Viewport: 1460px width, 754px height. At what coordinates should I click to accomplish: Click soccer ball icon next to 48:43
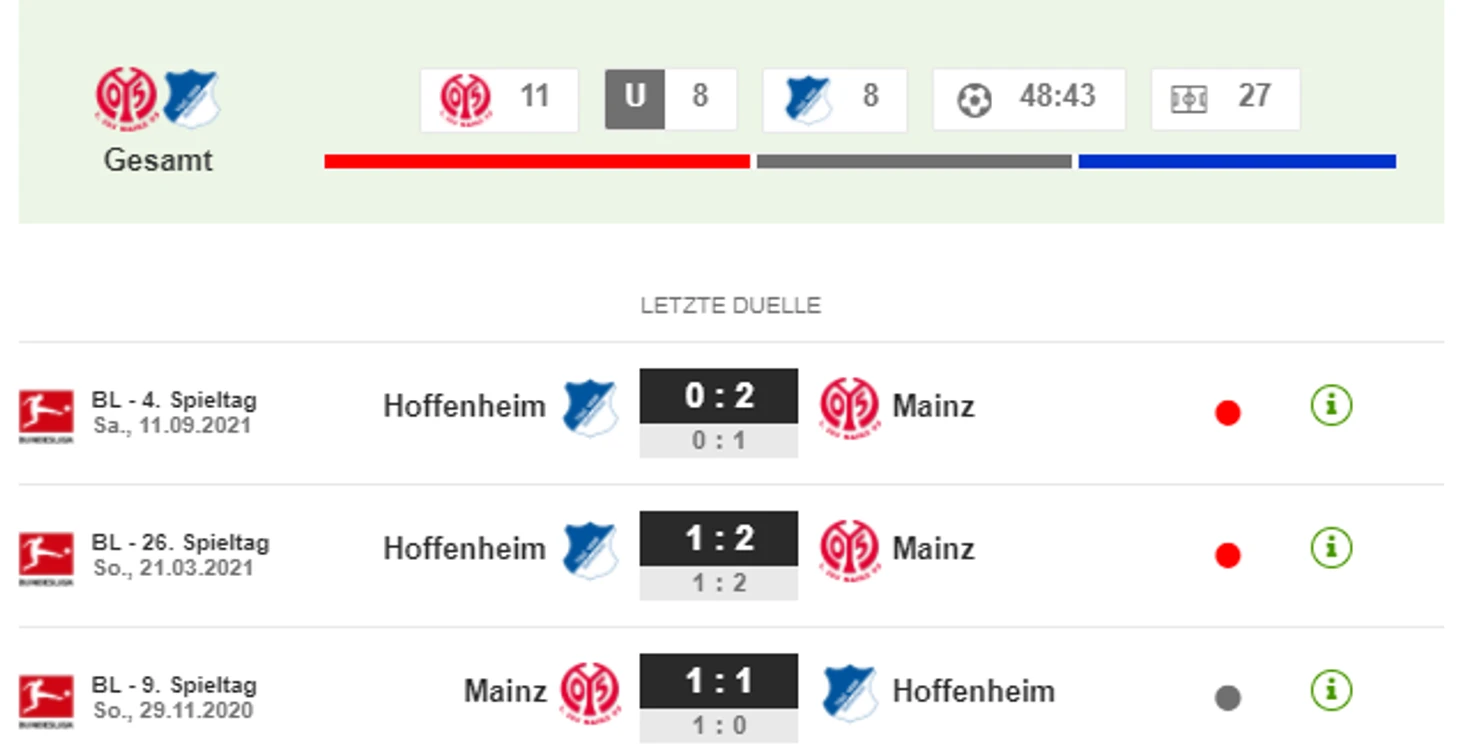(x=974, y=99)
